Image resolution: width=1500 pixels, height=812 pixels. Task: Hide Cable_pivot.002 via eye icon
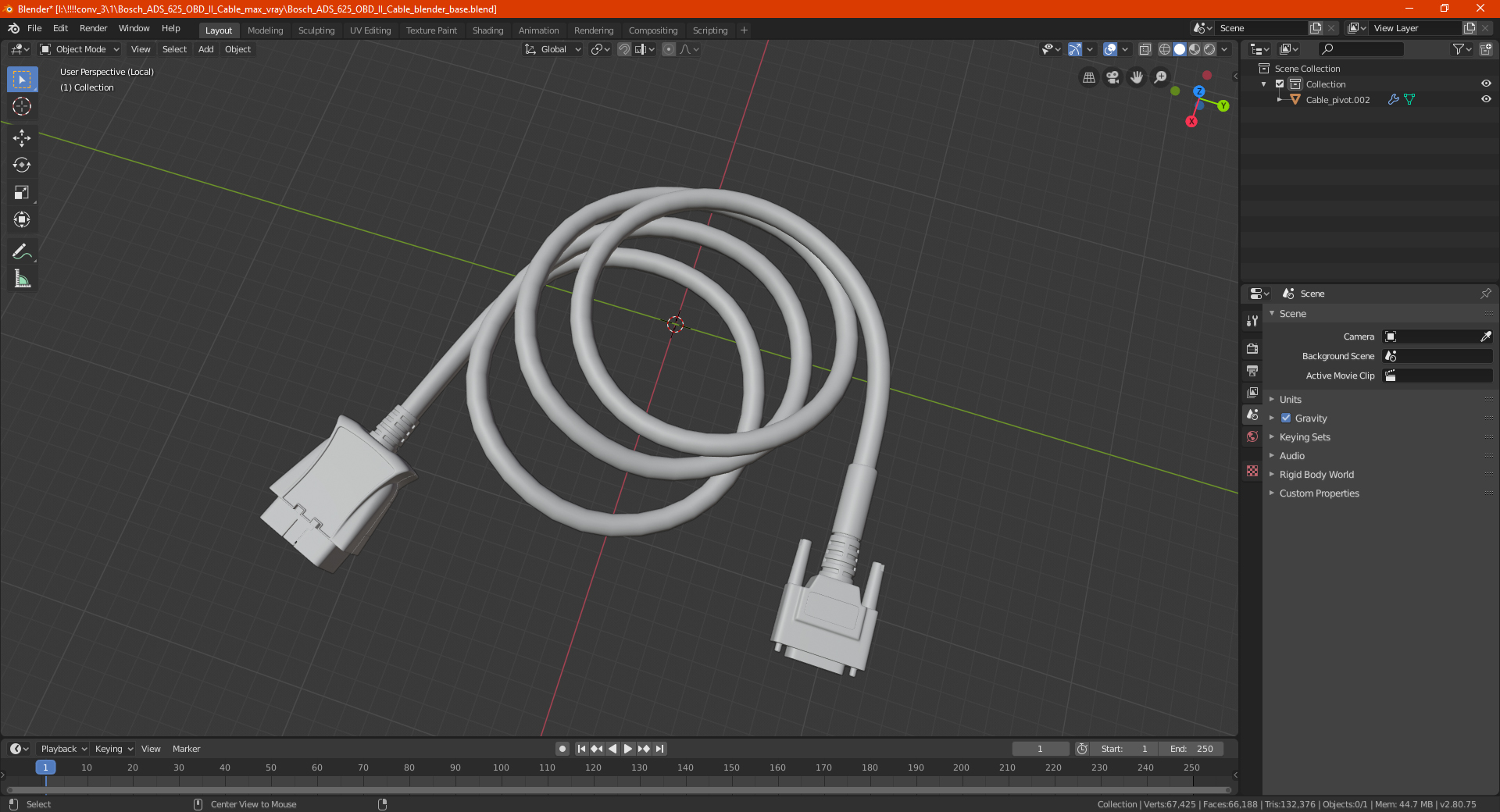1486,99
